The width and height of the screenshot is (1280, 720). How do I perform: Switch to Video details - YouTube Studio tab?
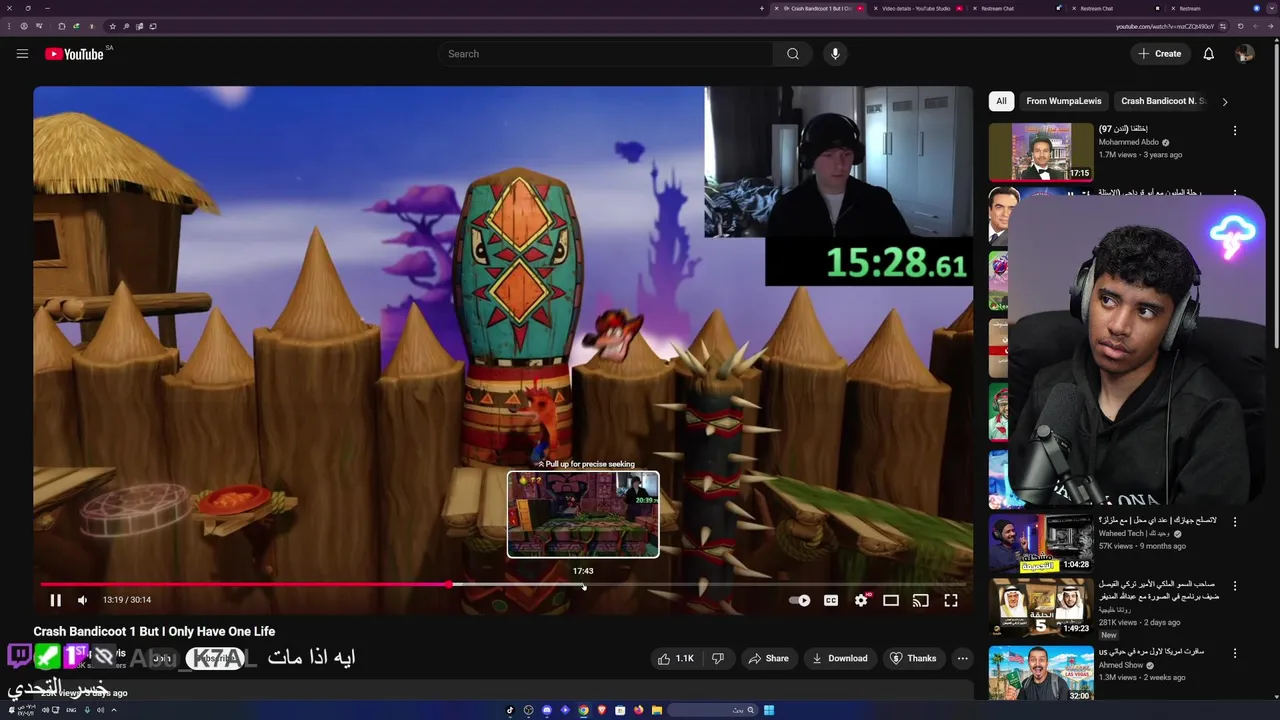point(915,8)
